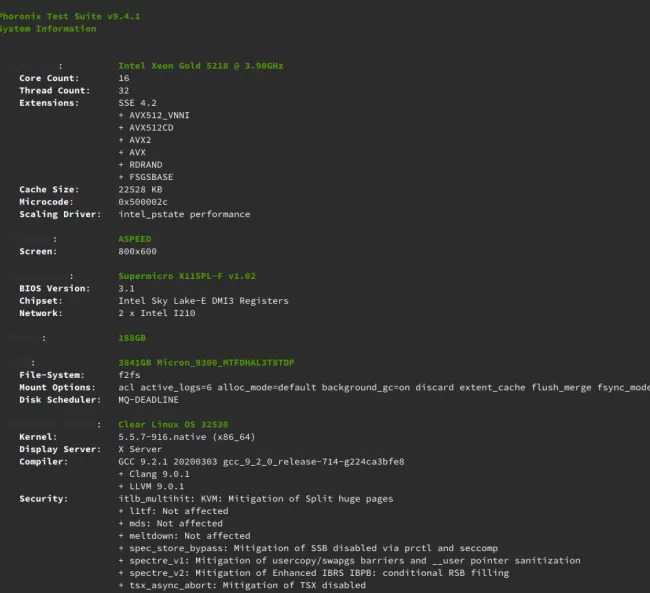The width and height of the screenshot is (650, 593).
Task: Click the '+ AVX512CD' extension line
Action: [146, 128]
